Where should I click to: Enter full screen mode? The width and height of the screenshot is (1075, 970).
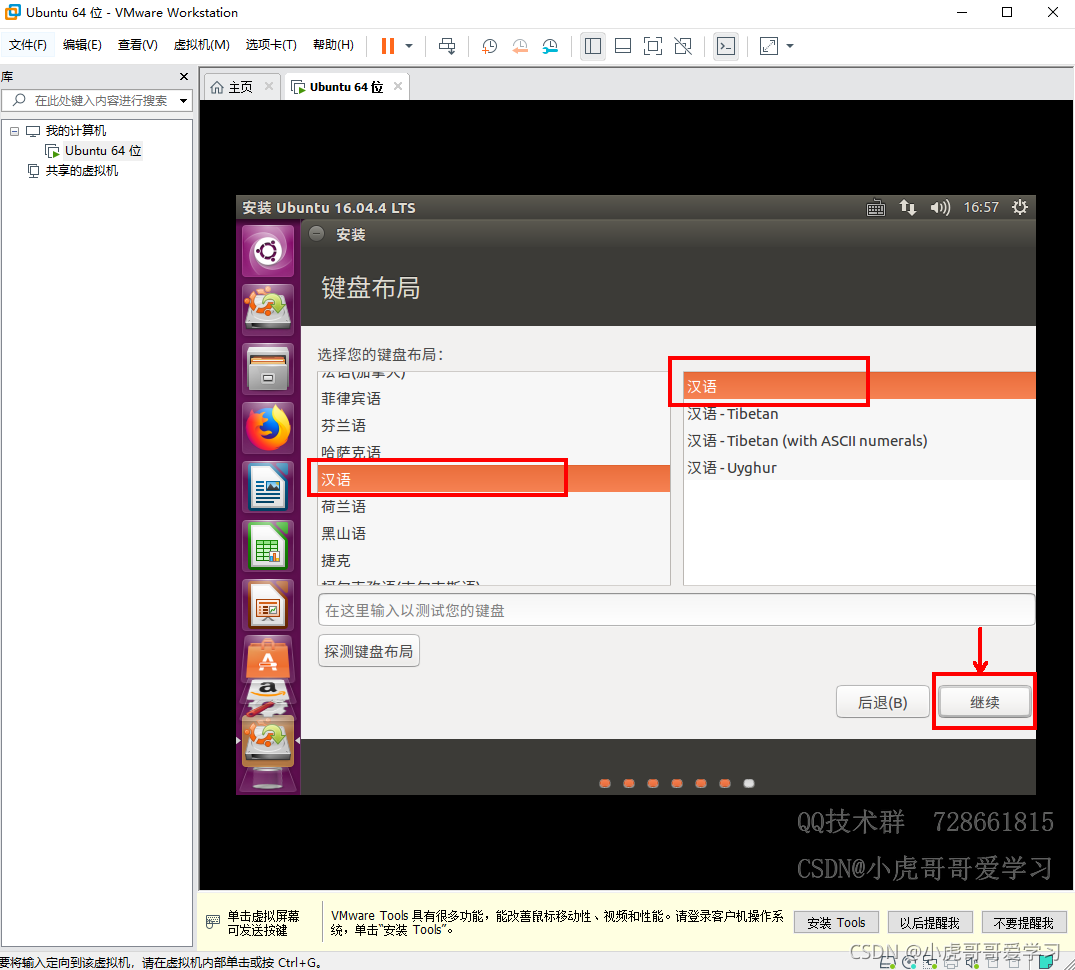tap(653, 46)
